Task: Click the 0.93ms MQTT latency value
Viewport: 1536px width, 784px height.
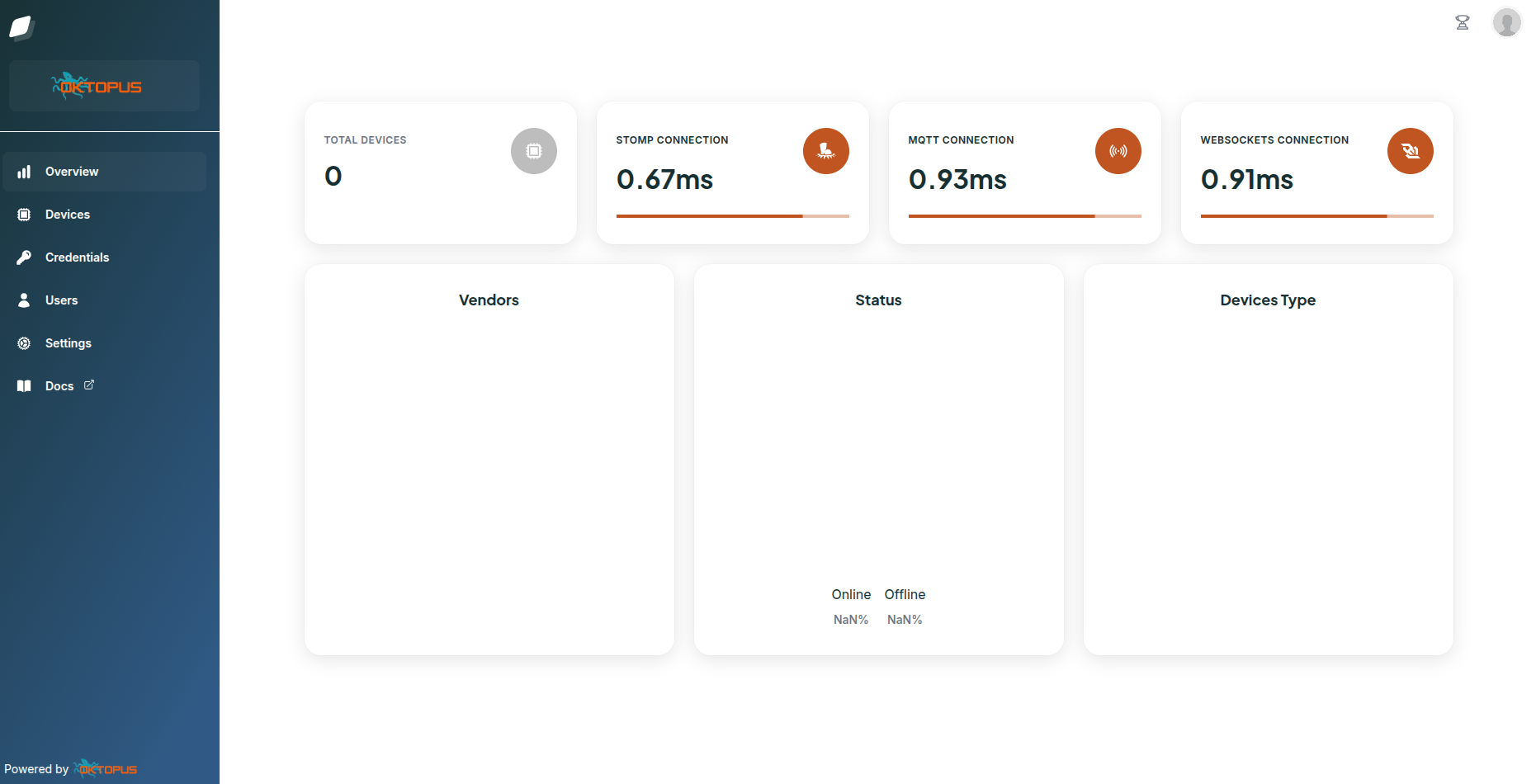Action: coord(957,179)
